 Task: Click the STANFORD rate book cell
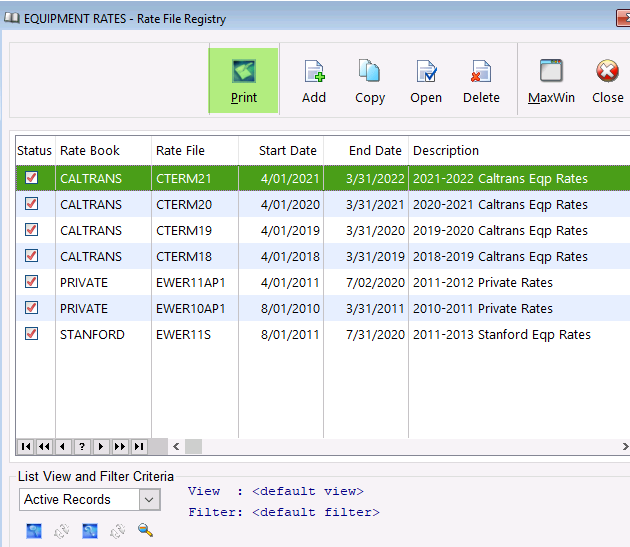(103, 334)
